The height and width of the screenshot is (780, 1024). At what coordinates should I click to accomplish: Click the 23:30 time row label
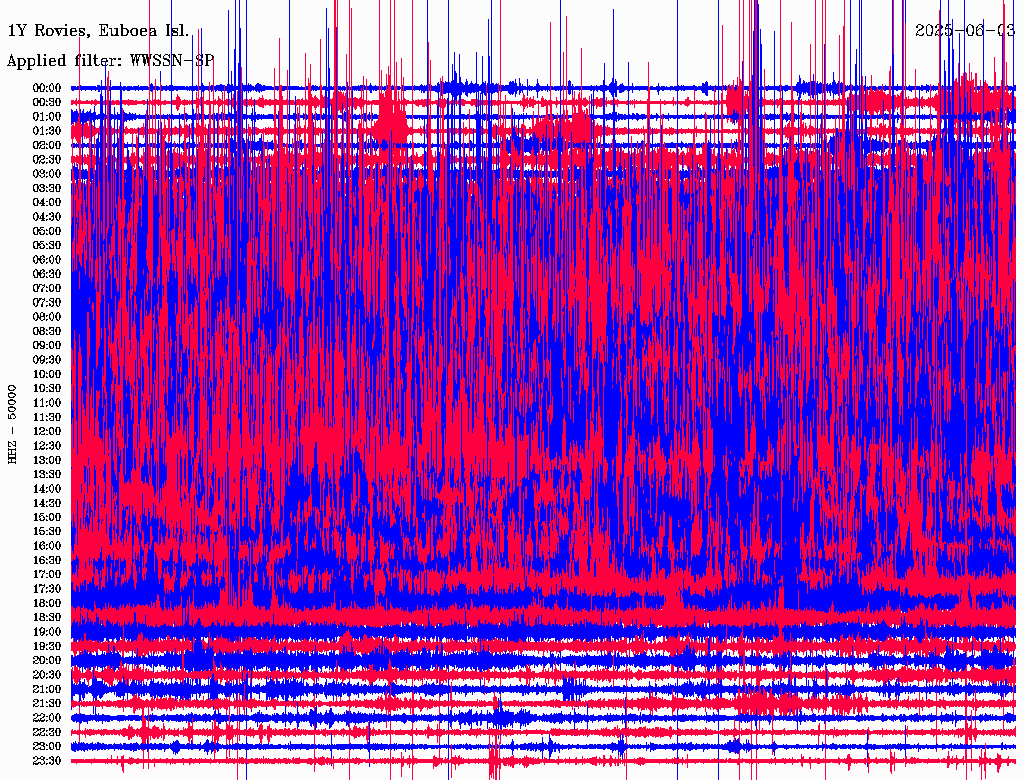click(x=47, y=761)
